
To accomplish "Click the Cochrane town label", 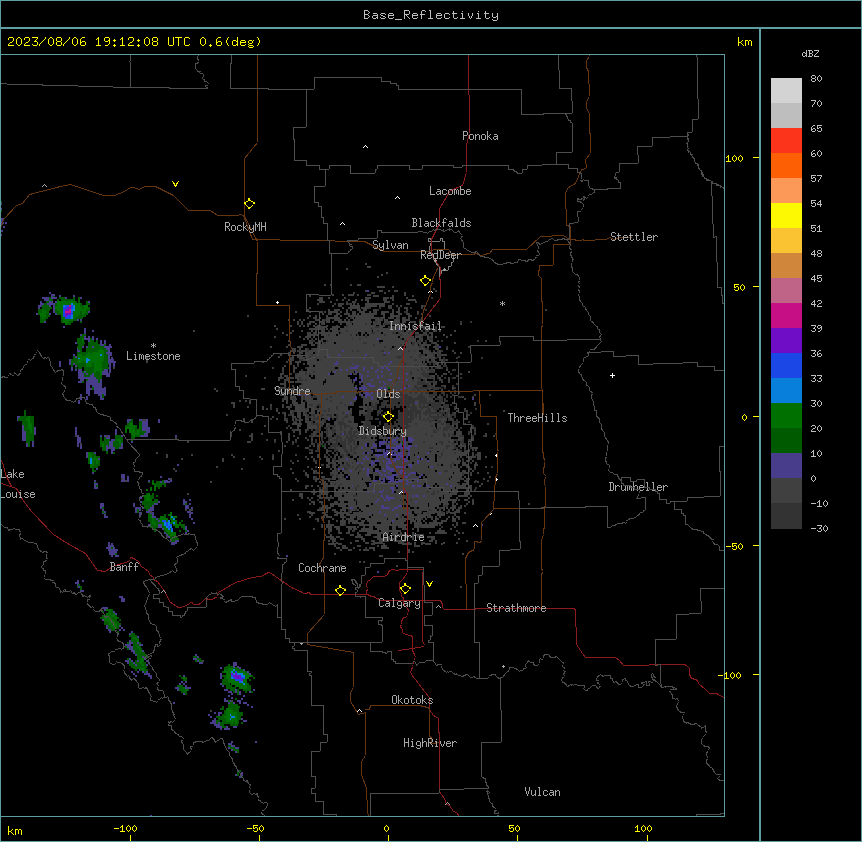I will point(322,568).
